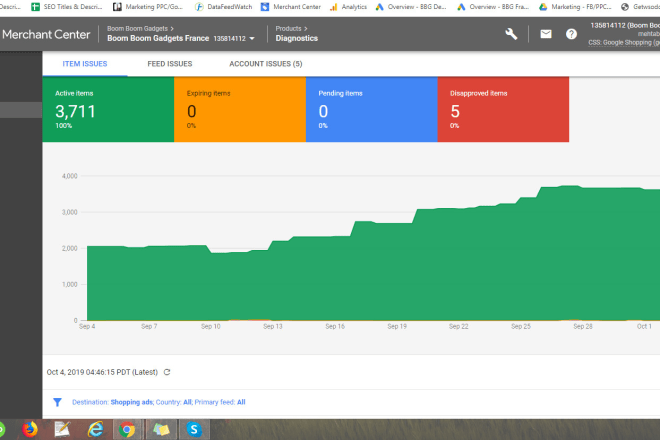This screenshot has width=660, height=440.
Task: Click the CSS: Google Shopping label
Action: [624, 43]
